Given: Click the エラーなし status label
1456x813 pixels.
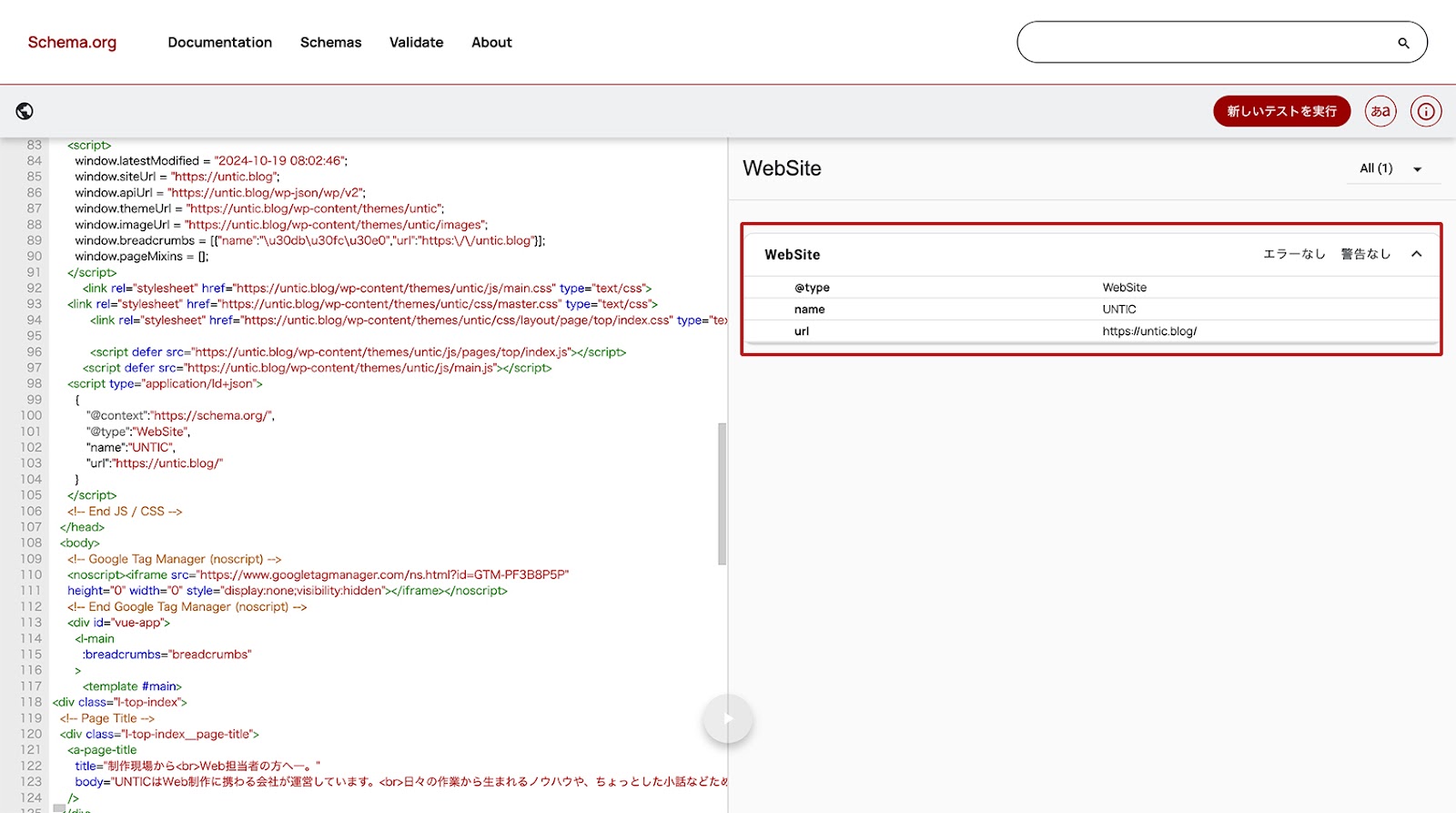Looking at the screenshot, I should [1294, 254].
